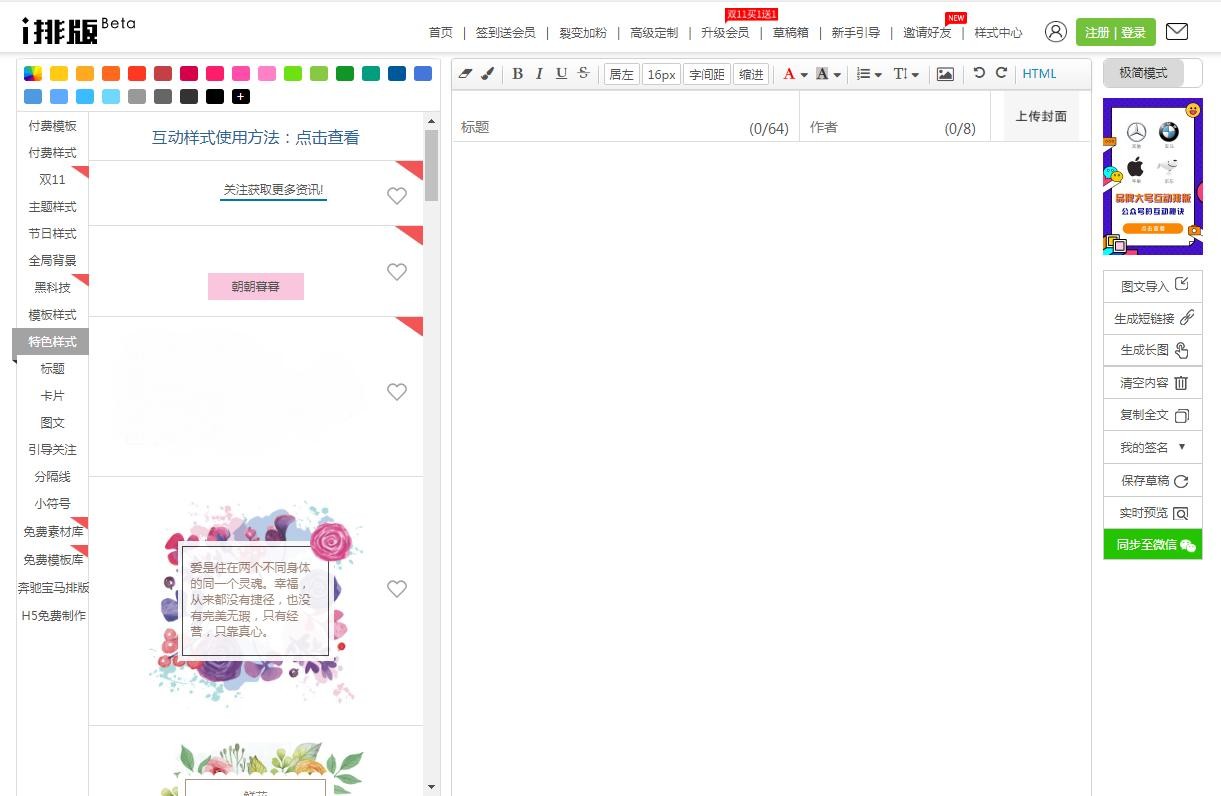The width and height of the screenshot is (1221, 796).
Task: Select 分隔线 in the left sidebar
Action: [52, 477]
